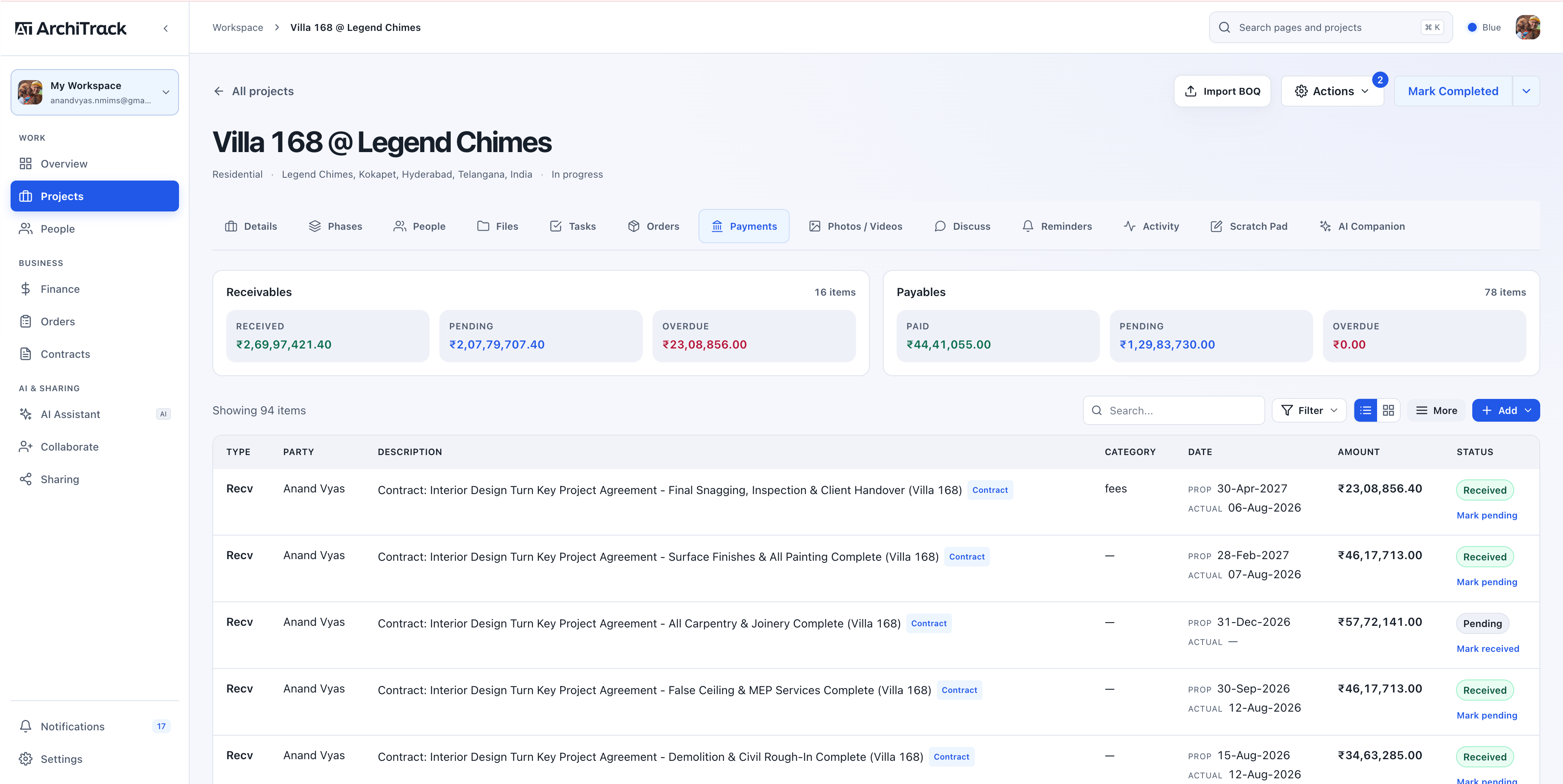Image resolution: width=1563 pixels, height=784 pixels.
Task: Click Workspace in the breadcrumb
Action: [x=238, y=27]
